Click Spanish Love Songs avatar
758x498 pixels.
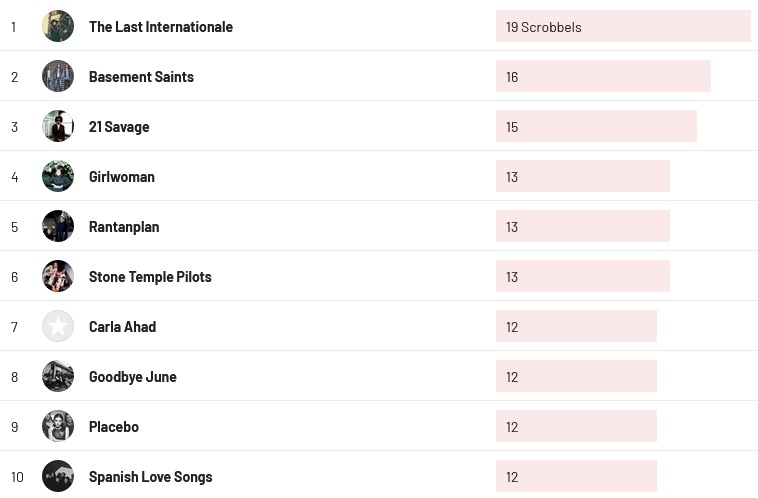point(58,476)
